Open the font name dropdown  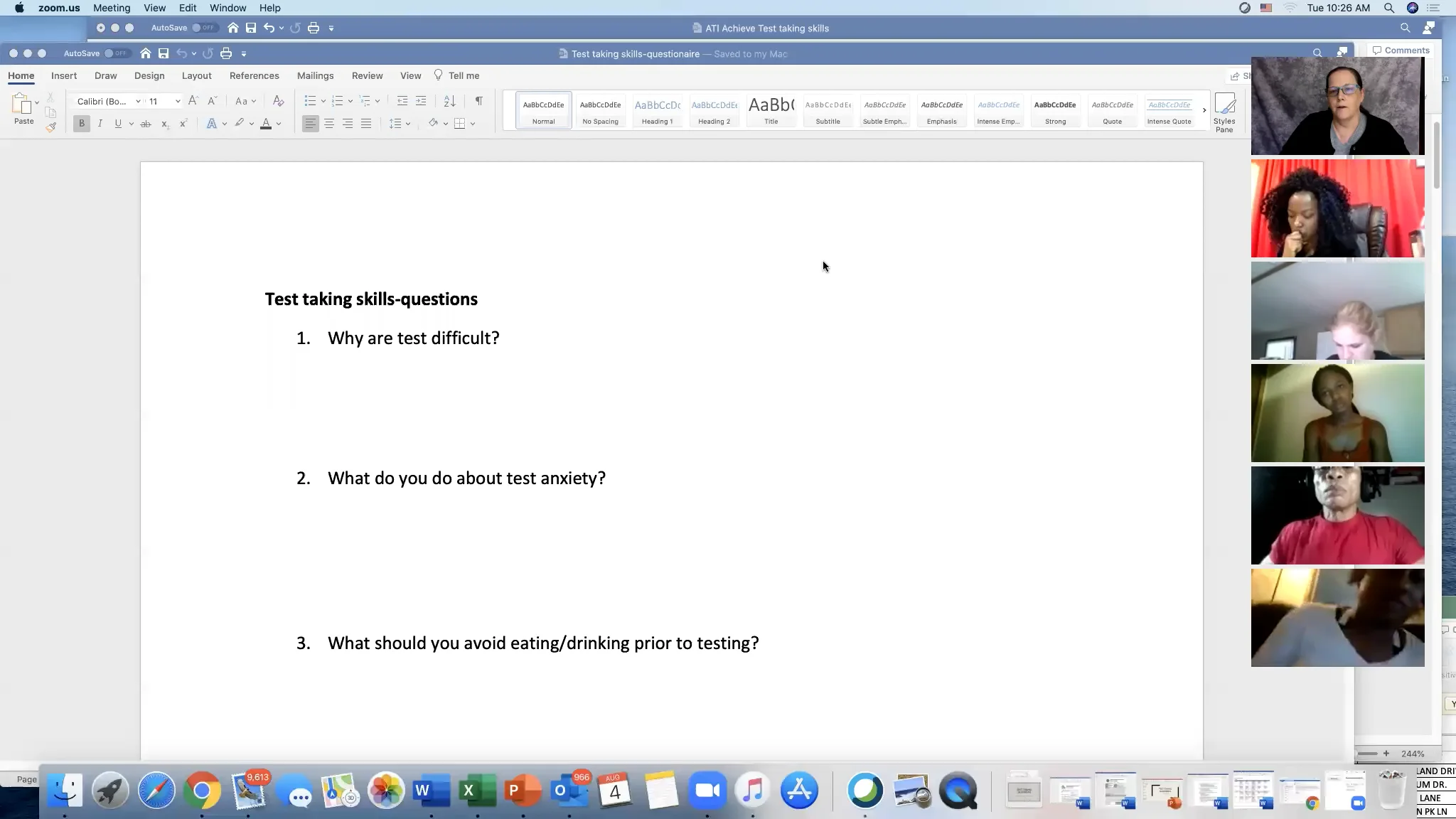[x=138, y=102]
